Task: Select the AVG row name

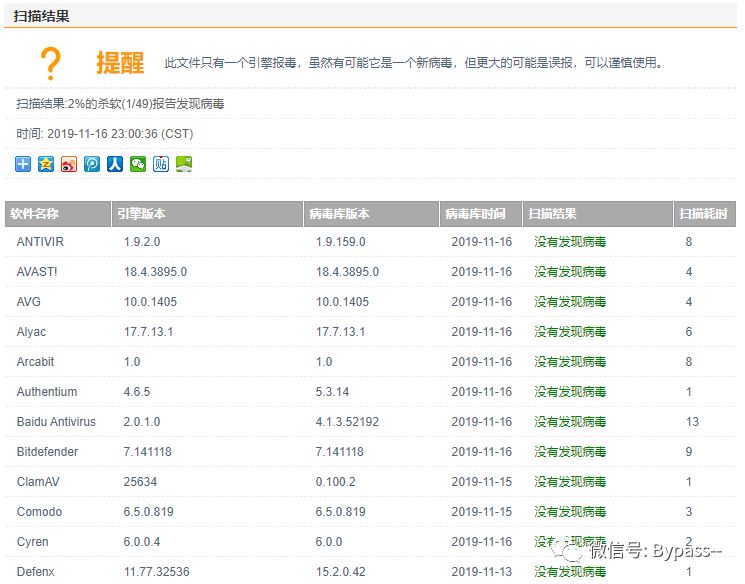Action: [x=29, y=302]
